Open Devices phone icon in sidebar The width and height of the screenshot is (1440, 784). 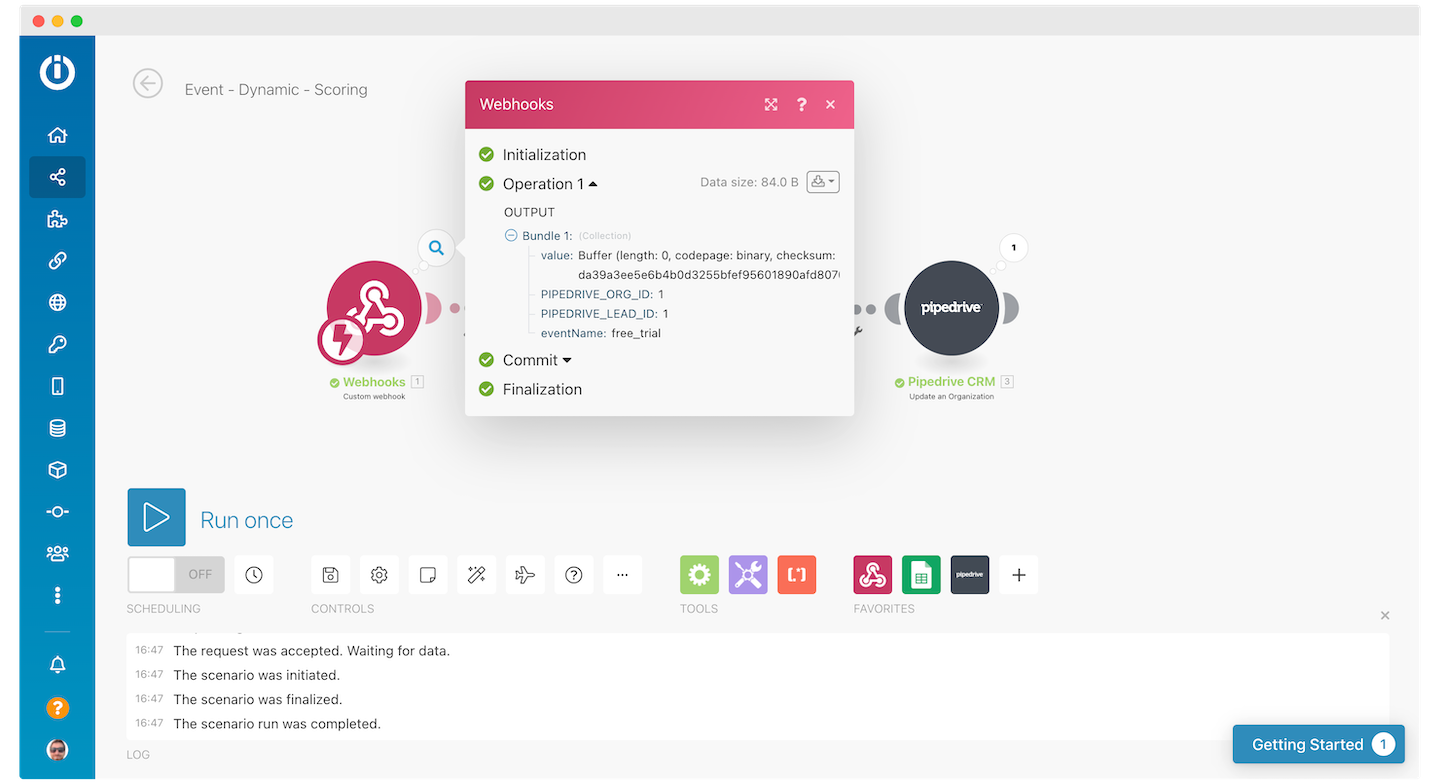pyautogui.click(x=57, y=386)
